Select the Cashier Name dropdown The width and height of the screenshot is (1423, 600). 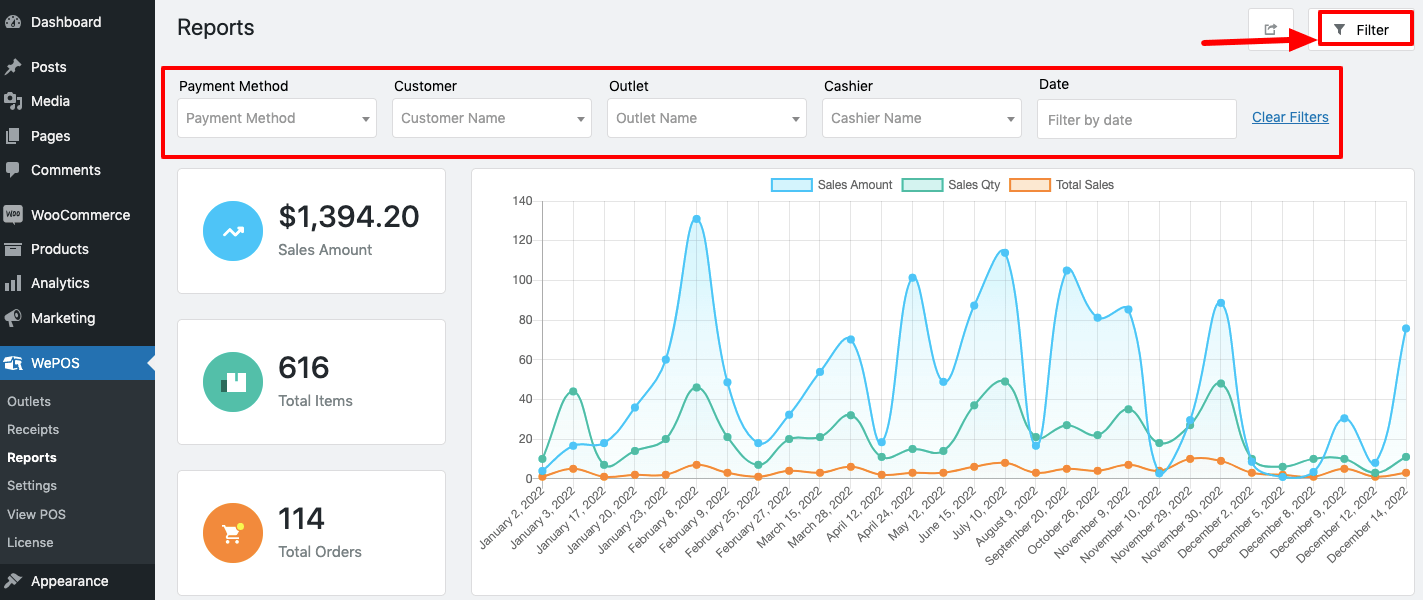922,118
